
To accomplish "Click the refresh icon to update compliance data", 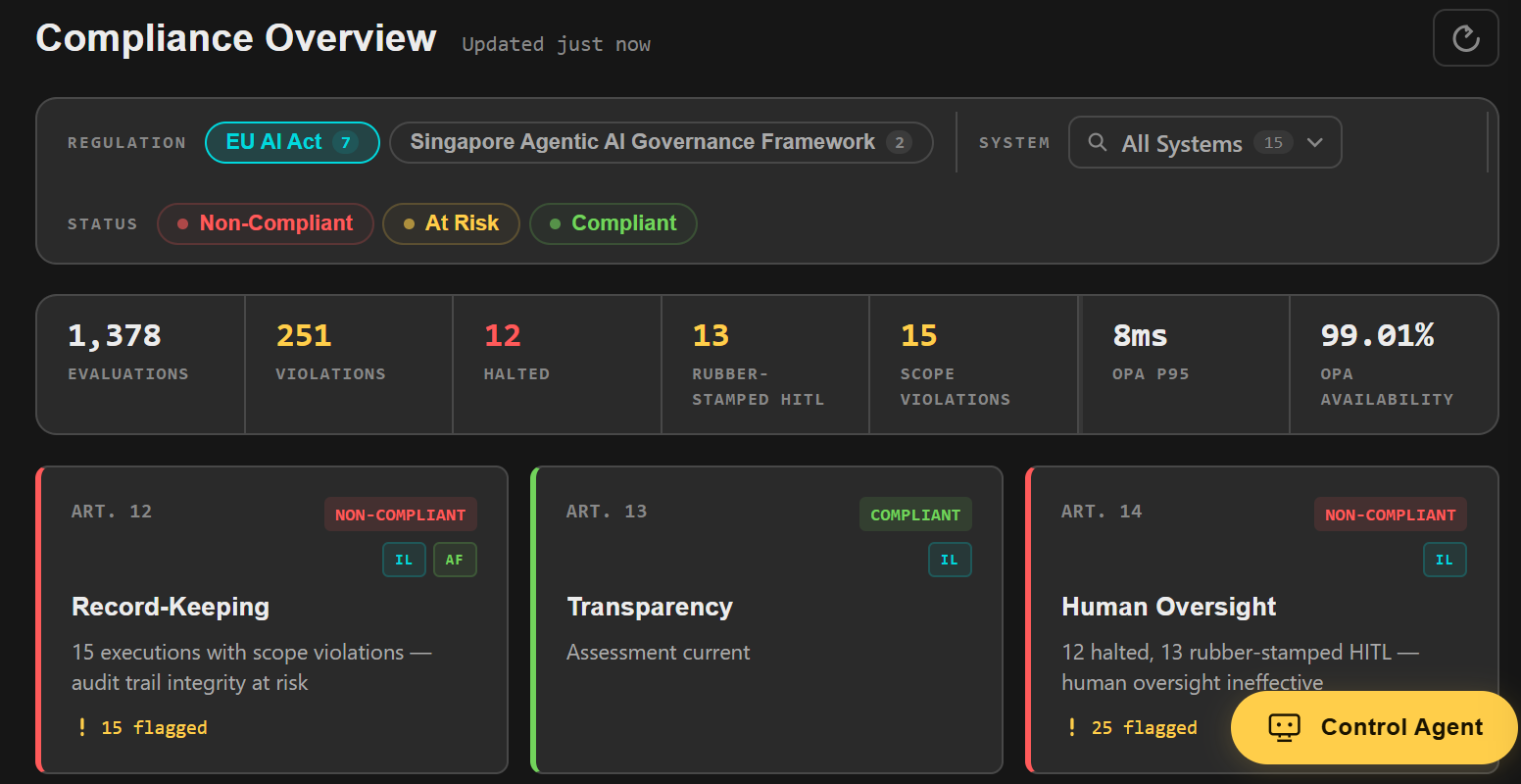I will (1465, 37).
